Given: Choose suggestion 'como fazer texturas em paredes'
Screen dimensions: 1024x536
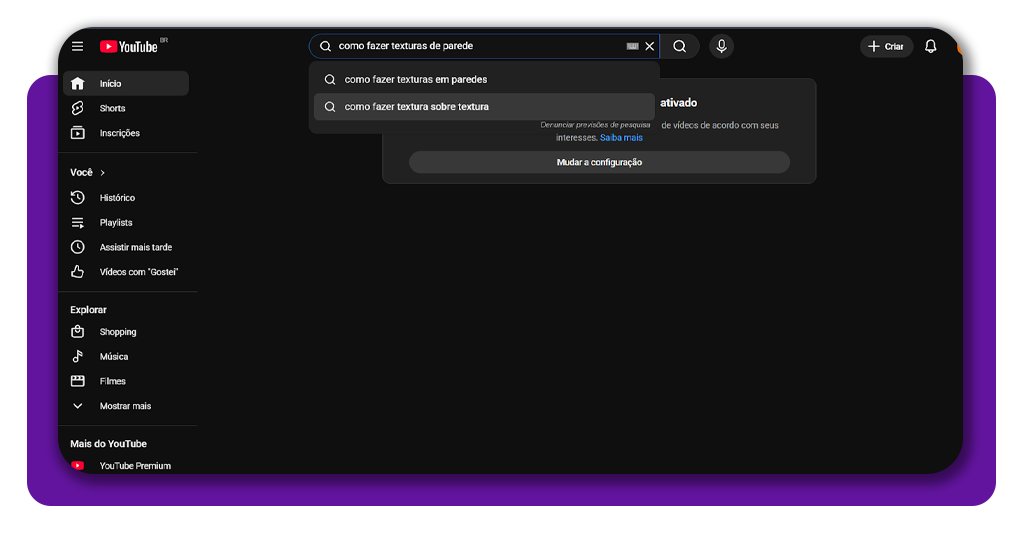Looking at the screenshot, I should (x=416, y=79).
